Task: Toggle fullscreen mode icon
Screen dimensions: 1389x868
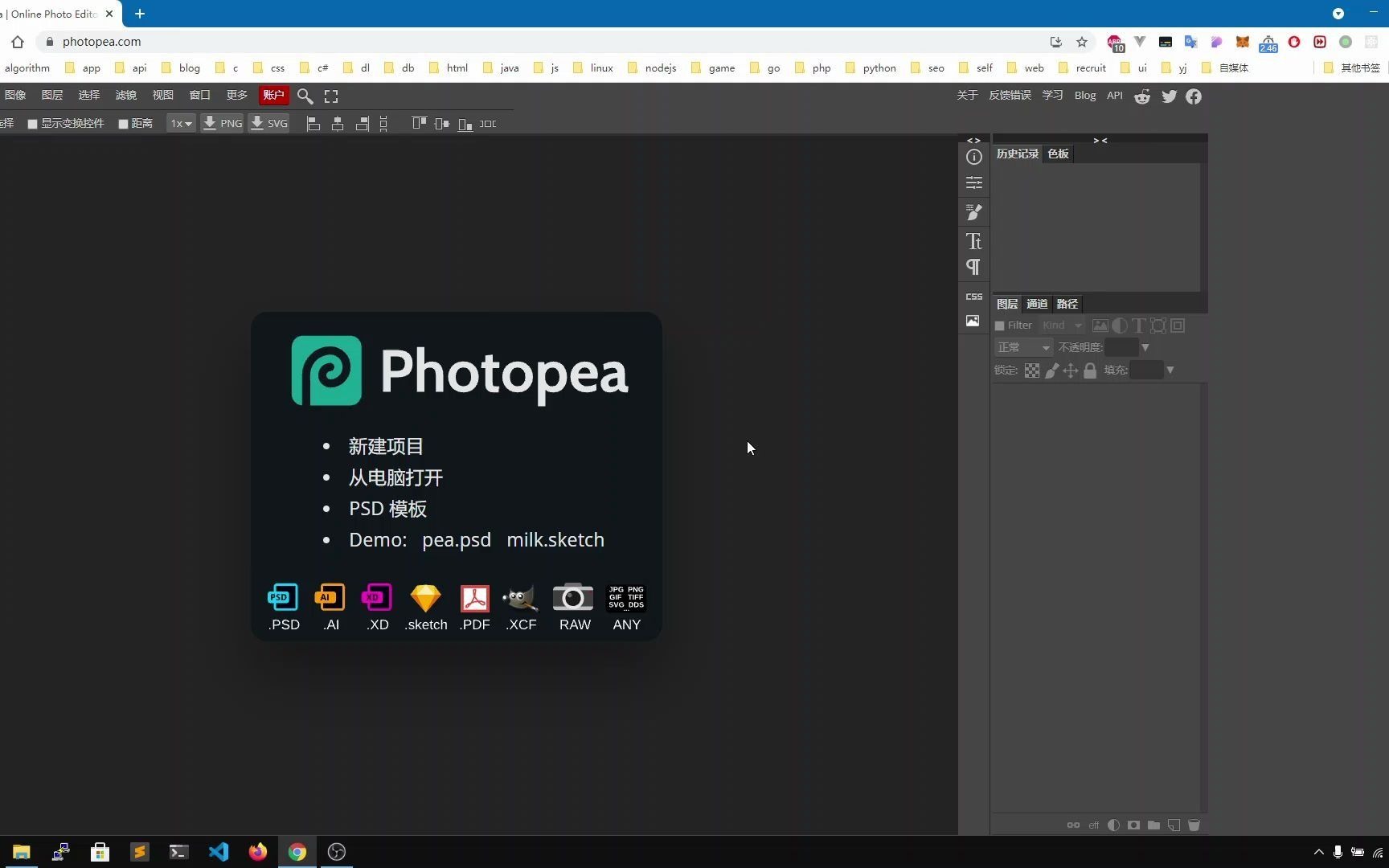Action: tap(331, 96)
